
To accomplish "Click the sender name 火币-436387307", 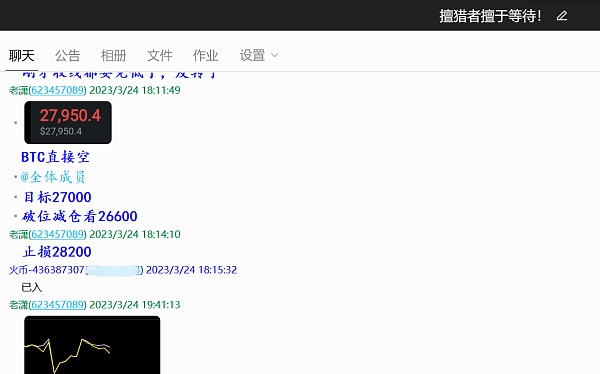I will click(46, 270).
